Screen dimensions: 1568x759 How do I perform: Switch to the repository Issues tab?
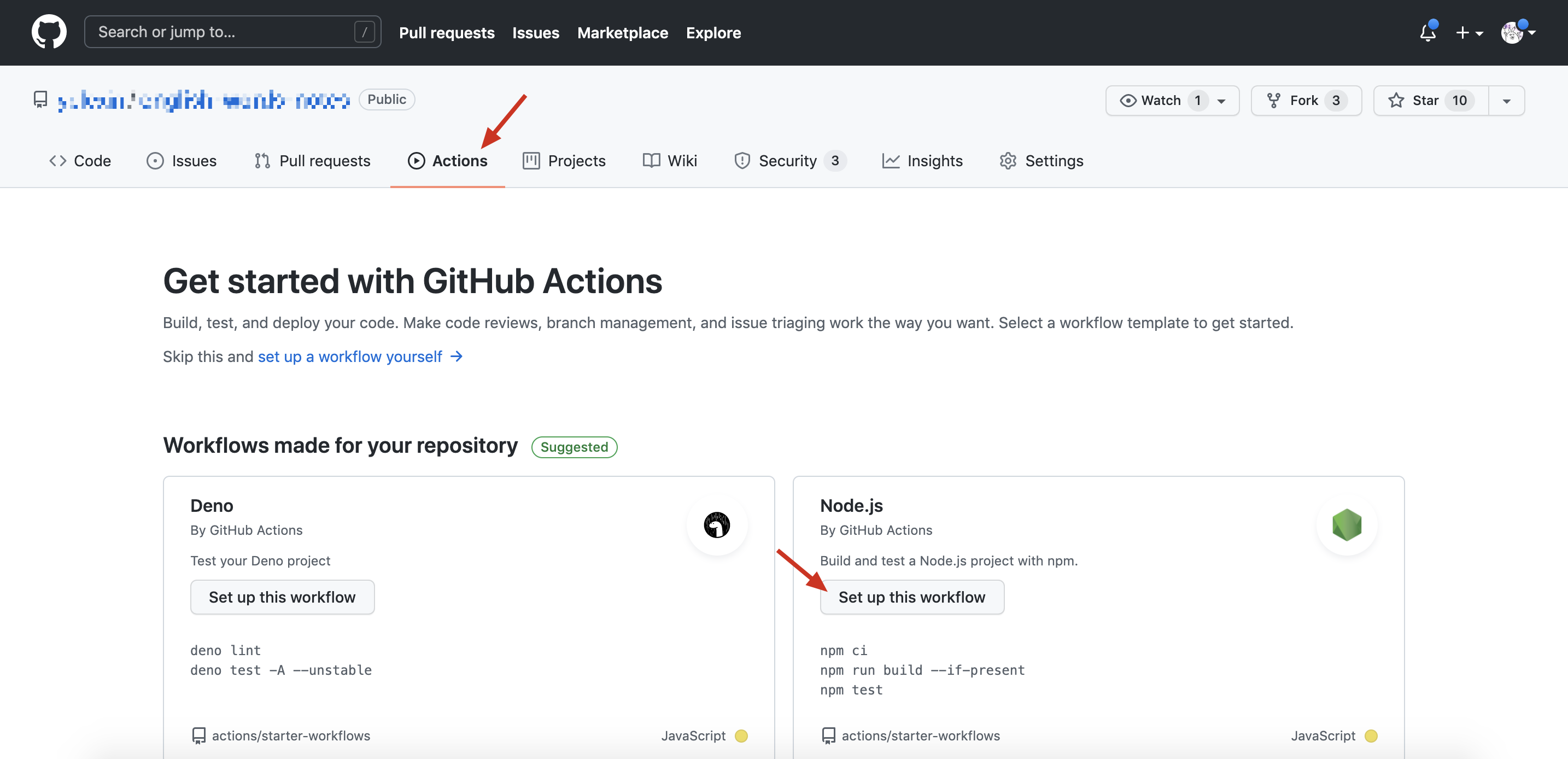pos(182,161)
